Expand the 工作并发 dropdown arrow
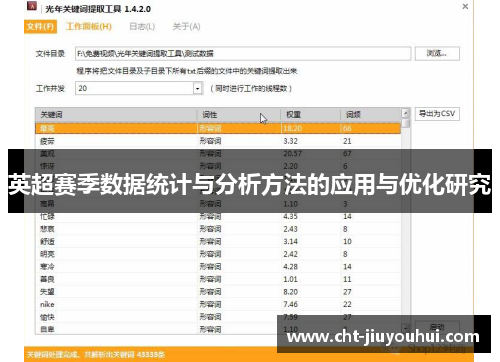This screenshot has height=362, width=500. pos(198,88)
